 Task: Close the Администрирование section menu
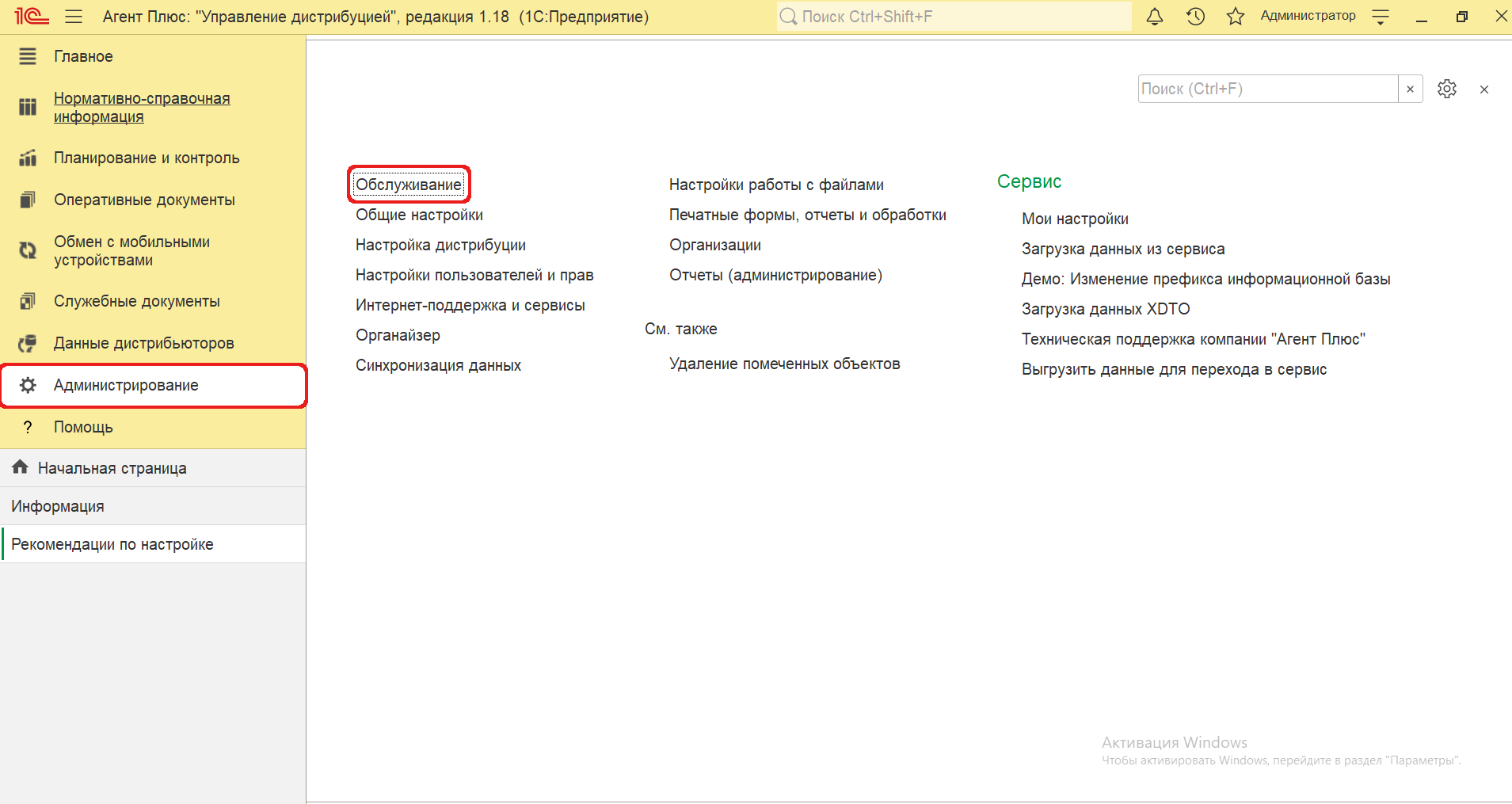click(x=1484, y=90)
